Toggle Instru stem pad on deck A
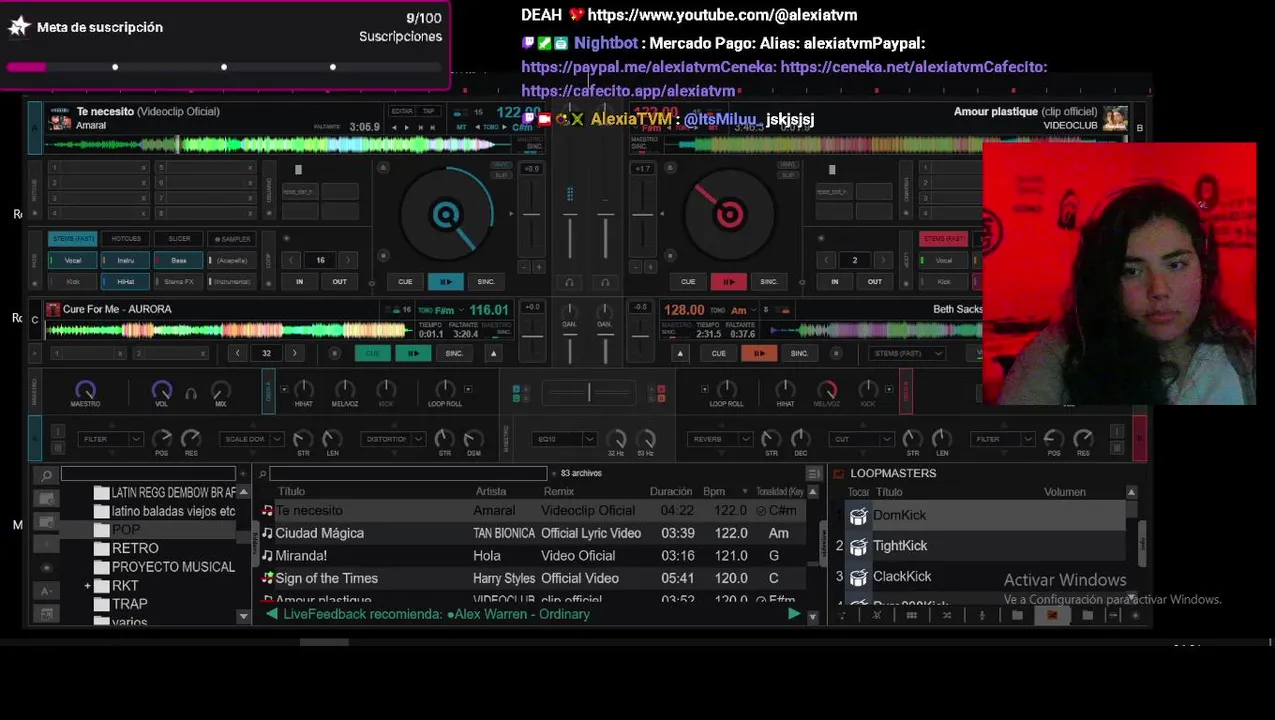Screen dimensions: 1275x720 [x=125, y=260]
